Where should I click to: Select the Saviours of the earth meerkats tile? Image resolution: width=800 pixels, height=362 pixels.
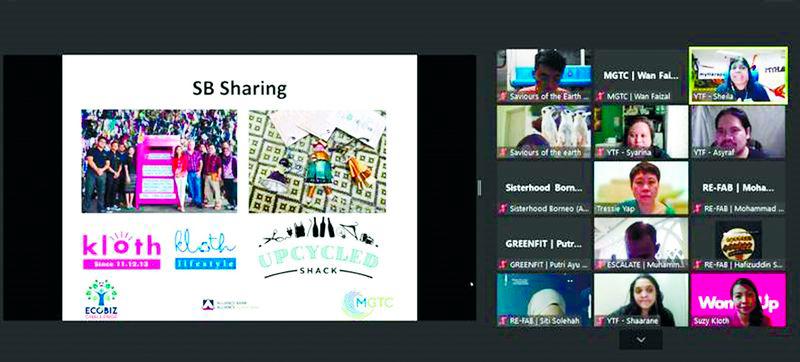(544, 133)
